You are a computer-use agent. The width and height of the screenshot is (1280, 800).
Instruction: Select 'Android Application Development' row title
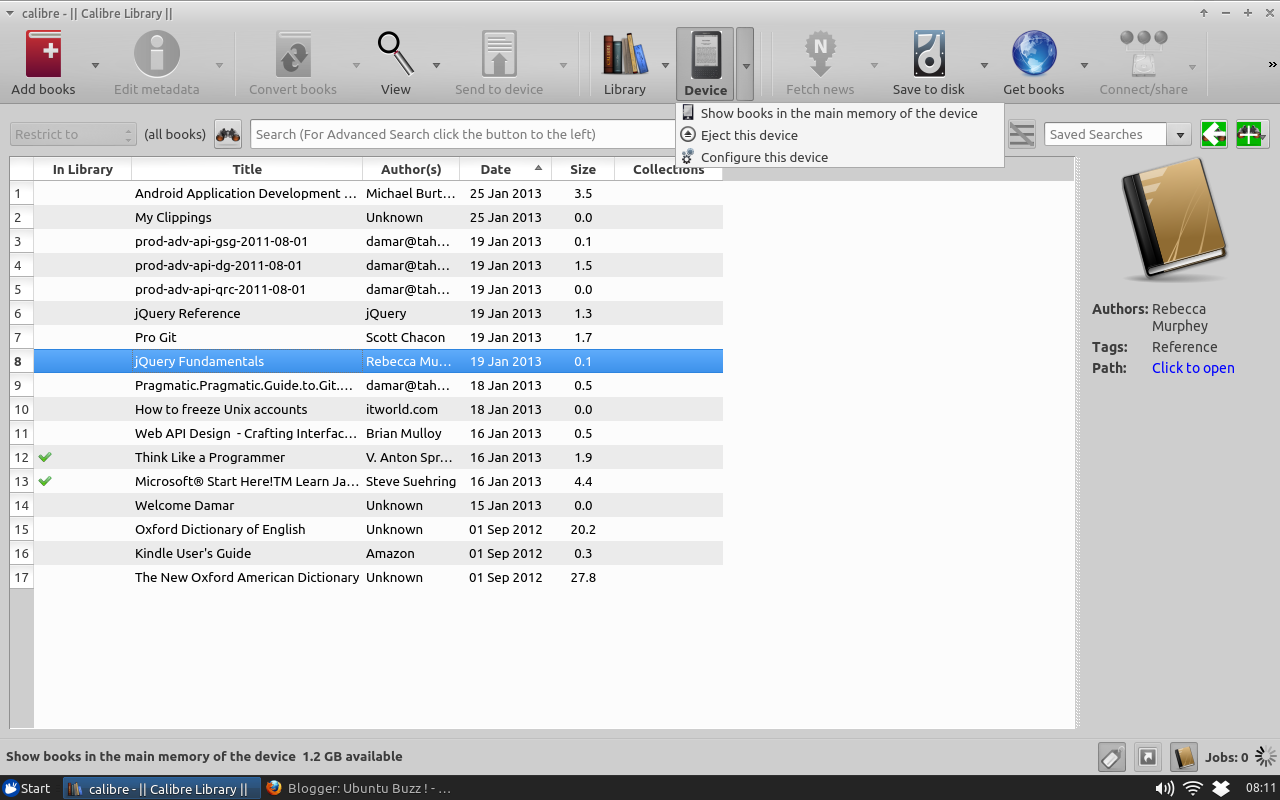(245, 193)
